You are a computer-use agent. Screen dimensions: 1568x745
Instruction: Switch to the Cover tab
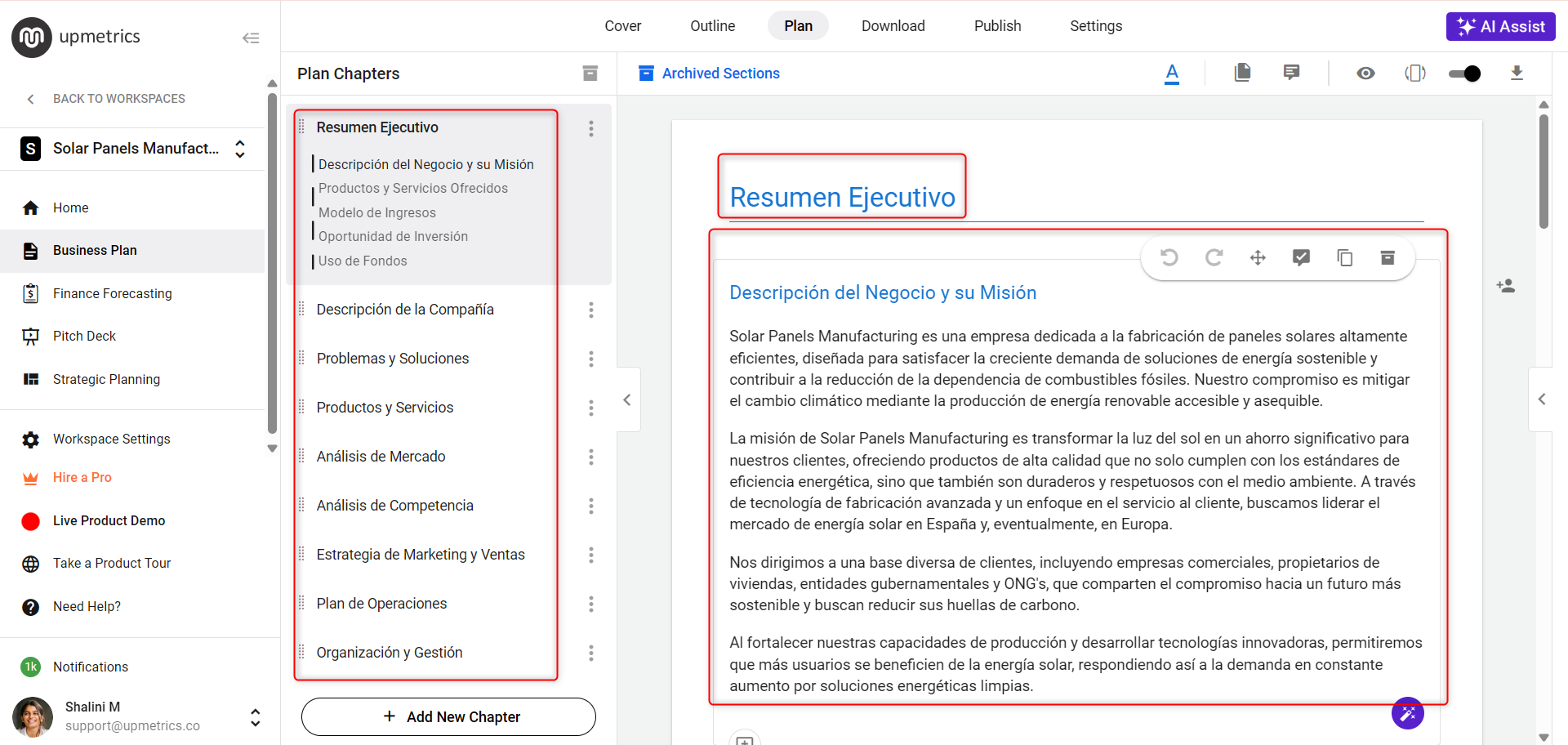623,26
